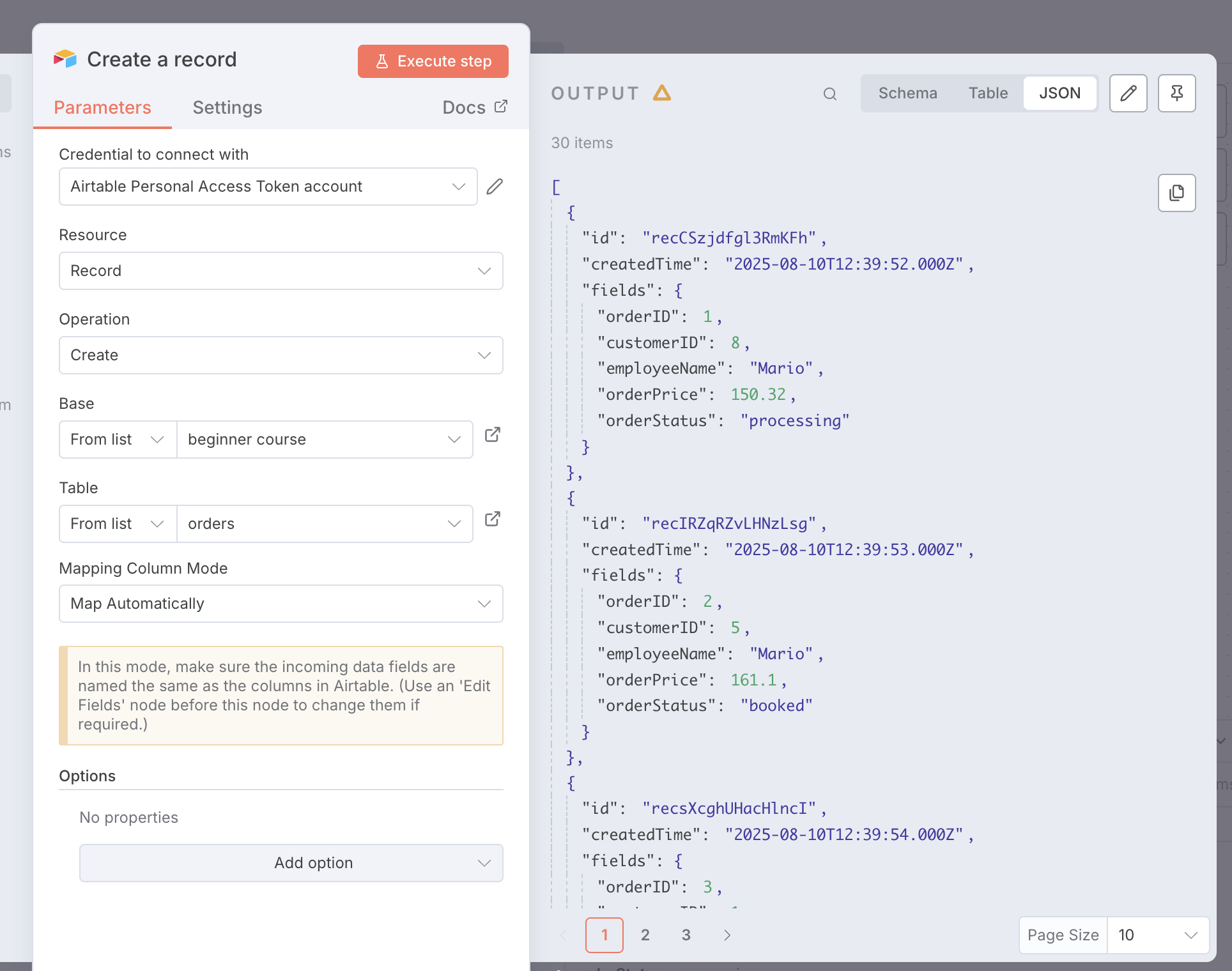Viewport: 1232px width, 971px height.
Task: Click the record id "recCSzjdfgl3RmKFh"
Action: click(x=729, y=238)
